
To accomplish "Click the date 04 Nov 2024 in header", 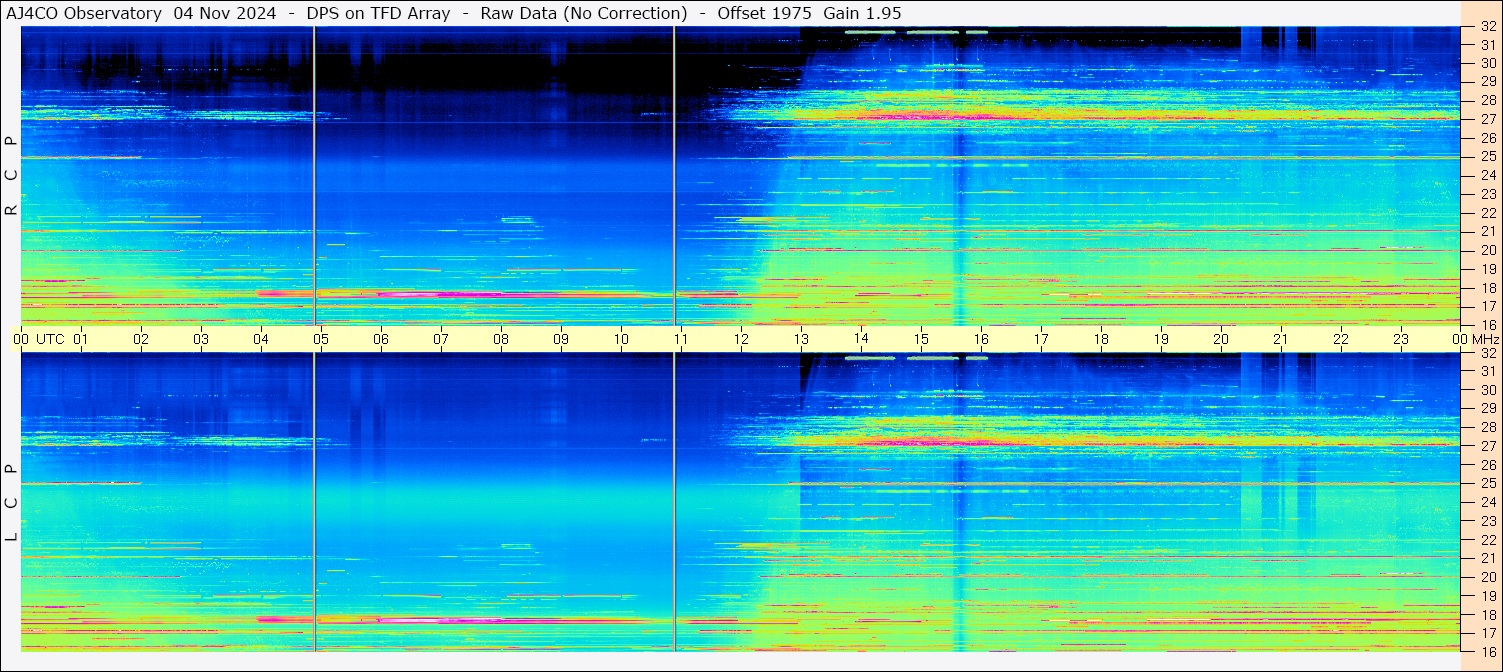I will 226,13.
